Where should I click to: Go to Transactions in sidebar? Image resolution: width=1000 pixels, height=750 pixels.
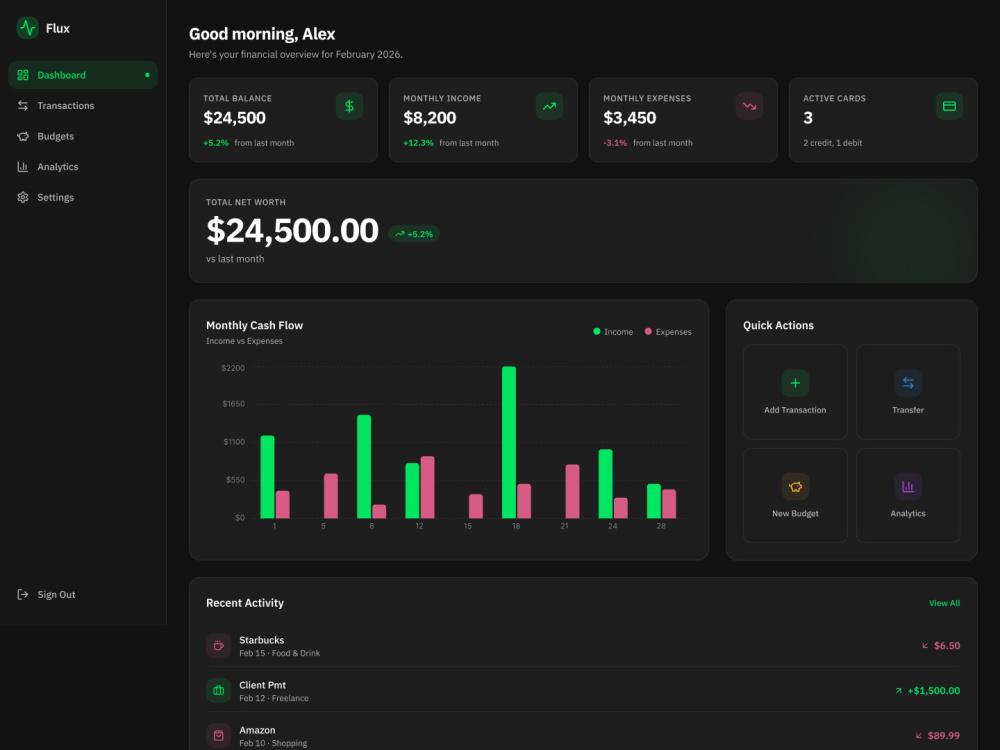[x=83, y=106]
